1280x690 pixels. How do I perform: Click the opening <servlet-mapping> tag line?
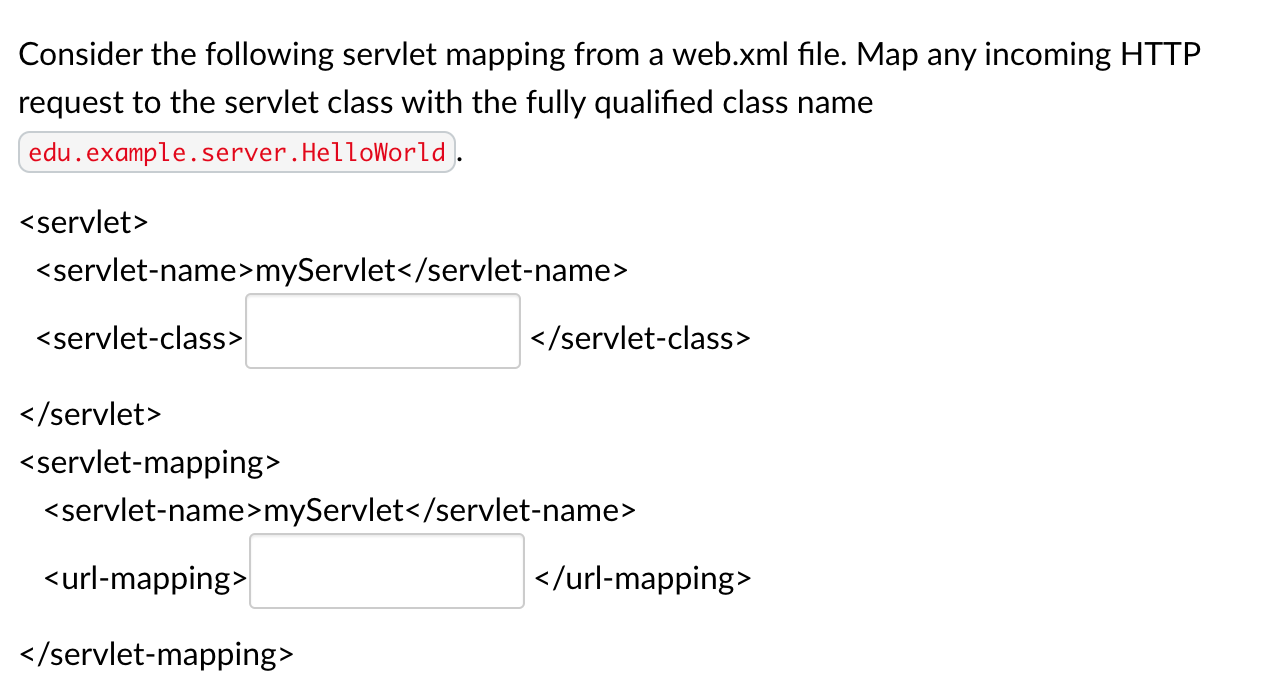point(150,463)
